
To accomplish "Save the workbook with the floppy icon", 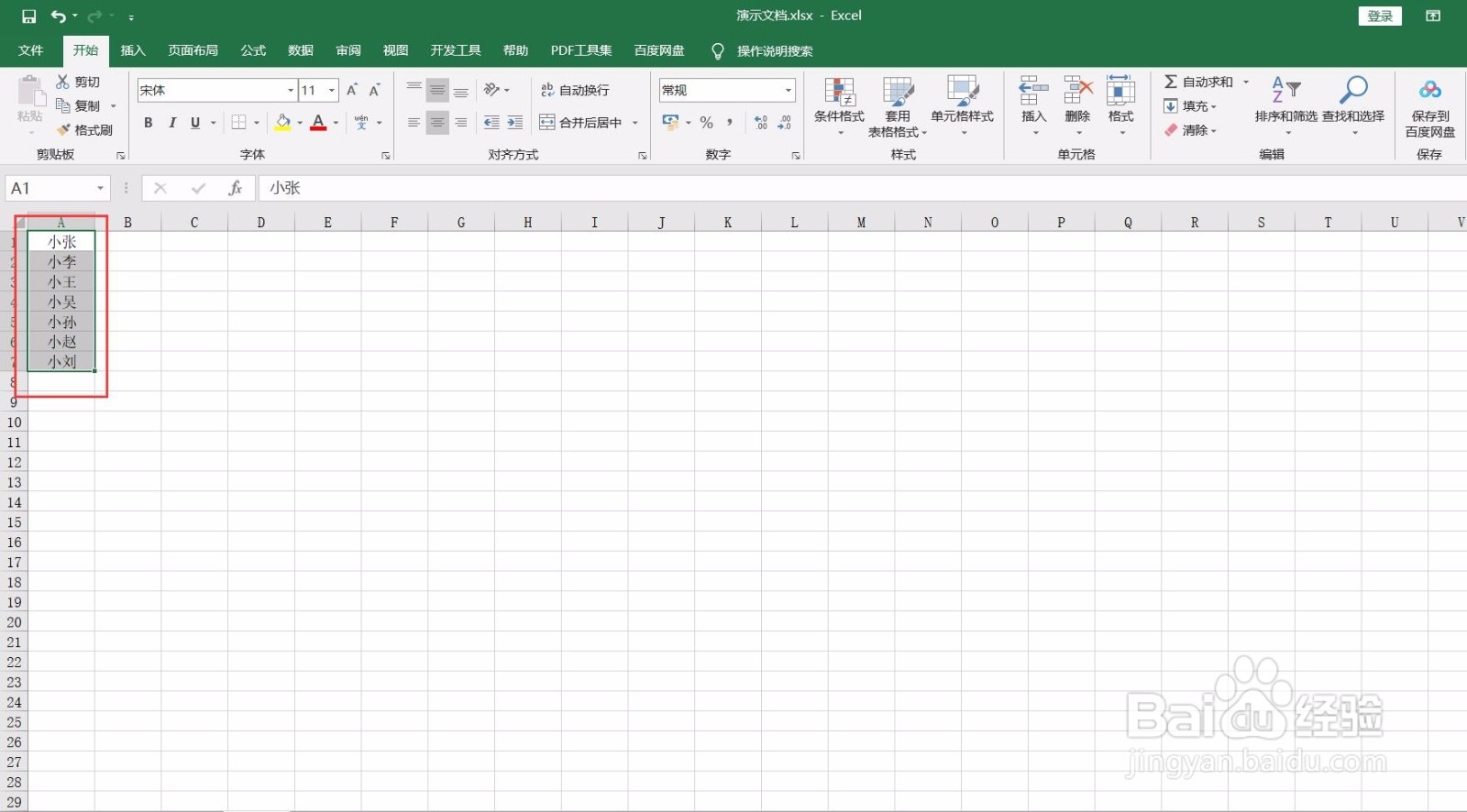I will pyautogui.click(x=28, y=16).
